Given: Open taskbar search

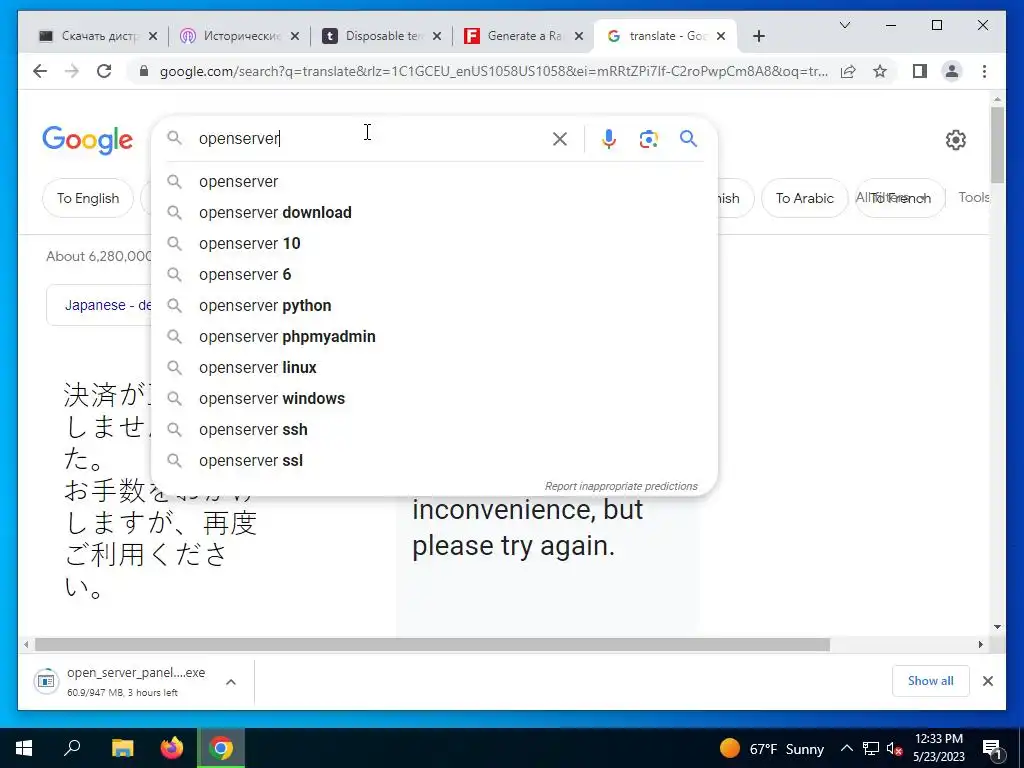Looking at the screenshot, I should [x=72, y=748].
